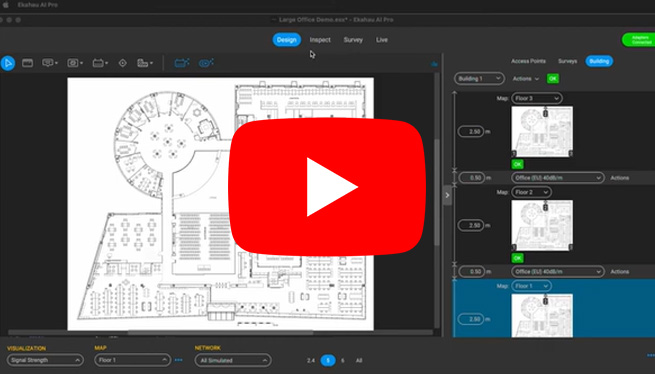Open the All Simulated network dropdown
Viewport: 655px width, 374px height.
coord(233,360)
